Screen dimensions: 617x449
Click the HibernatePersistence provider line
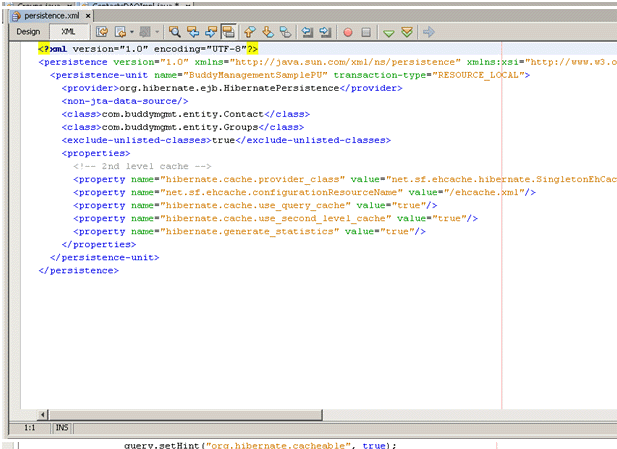pyautogui.click(x=232, y=88)
